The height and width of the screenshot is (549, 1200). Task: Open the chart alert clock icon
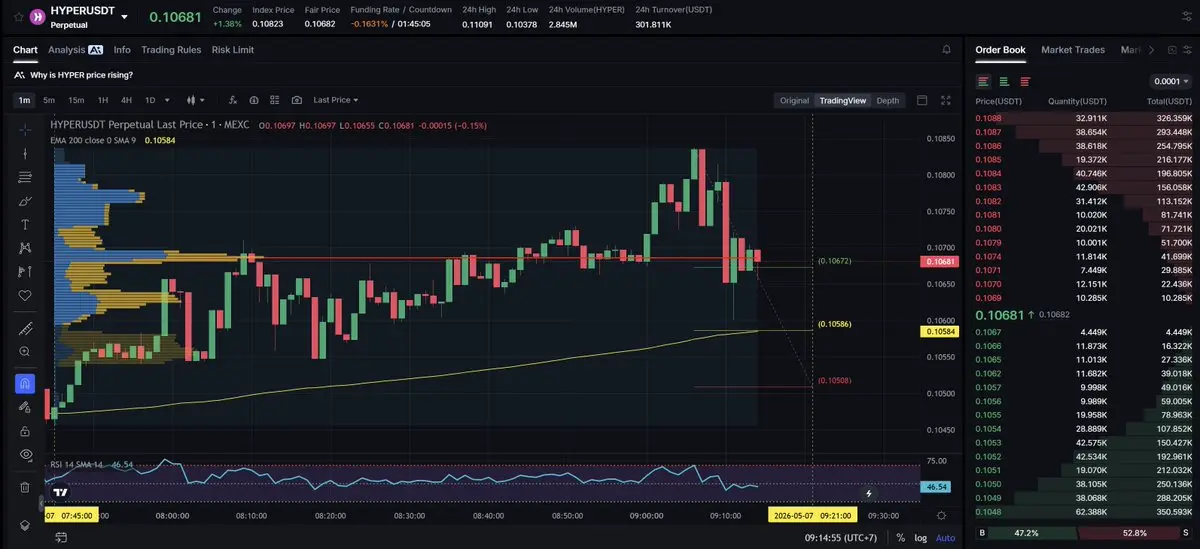[x=254, y=100]
